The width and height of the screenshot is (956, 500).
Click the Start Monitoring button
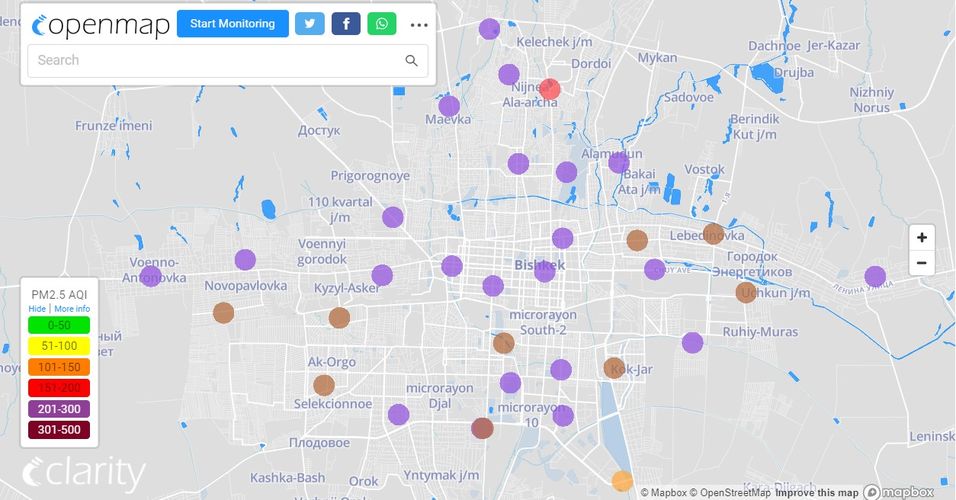(232, 24)
